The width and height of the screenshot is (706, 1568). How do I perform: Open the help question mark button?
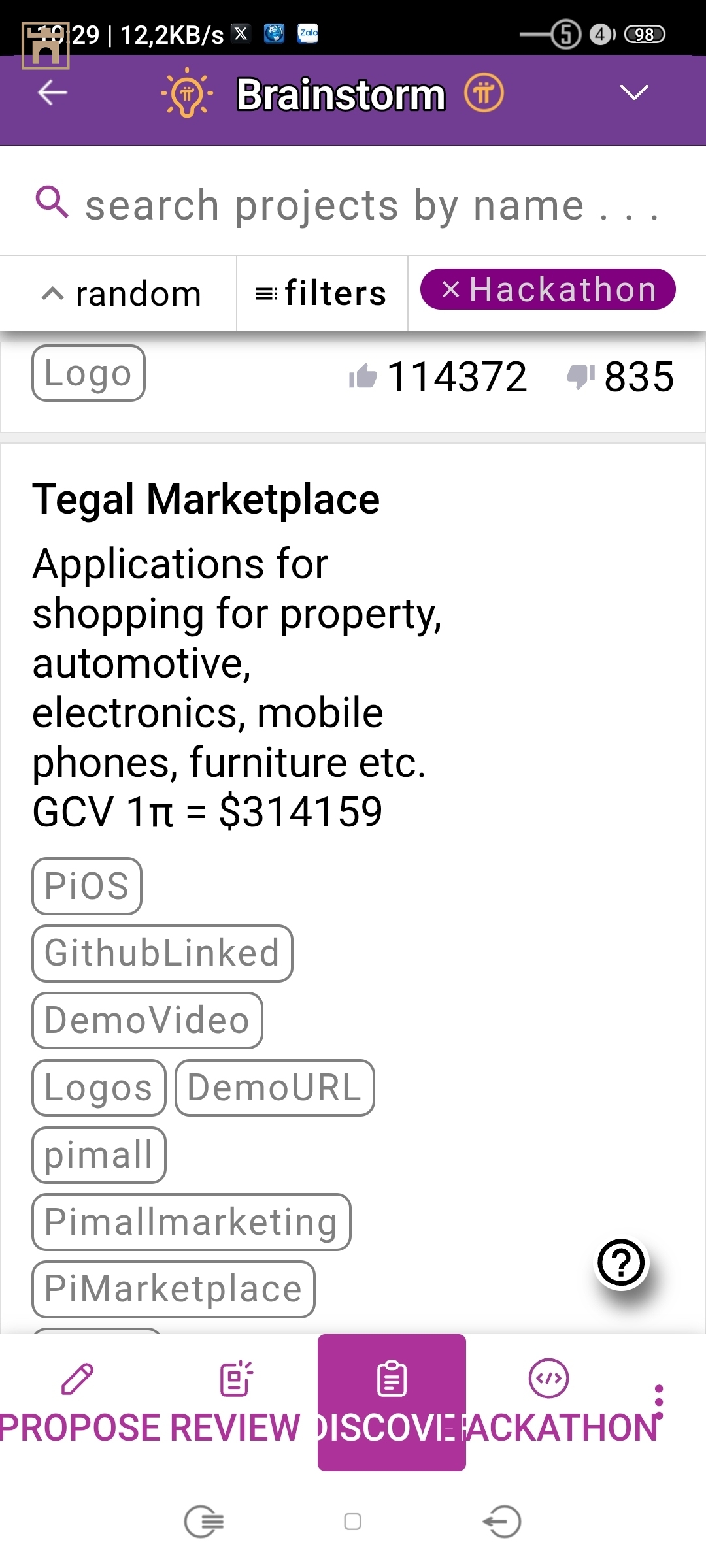click(622, 1264)
